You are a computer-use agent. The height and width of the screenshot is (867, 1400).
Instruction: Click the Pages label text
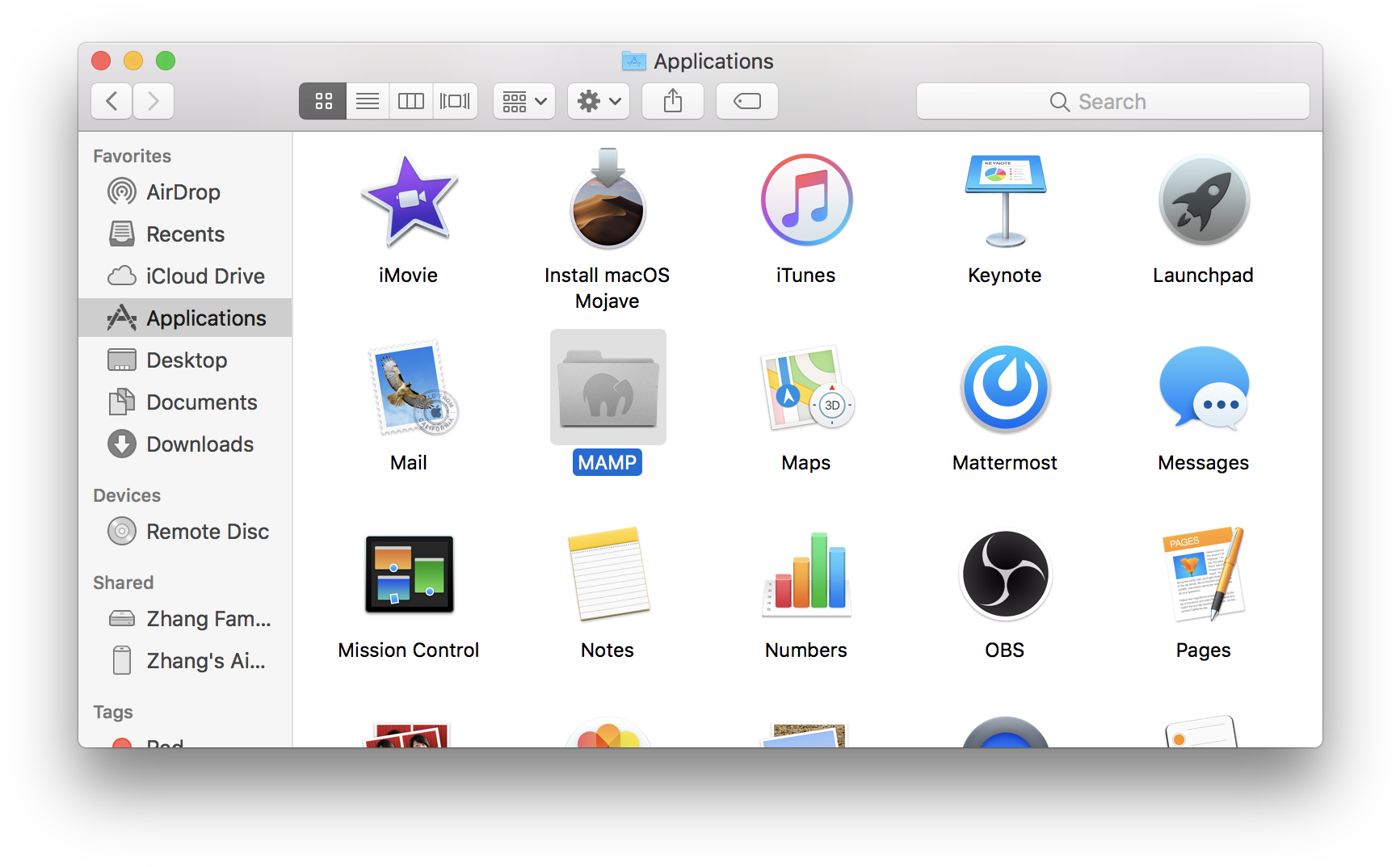click(x=1204, y=650)
